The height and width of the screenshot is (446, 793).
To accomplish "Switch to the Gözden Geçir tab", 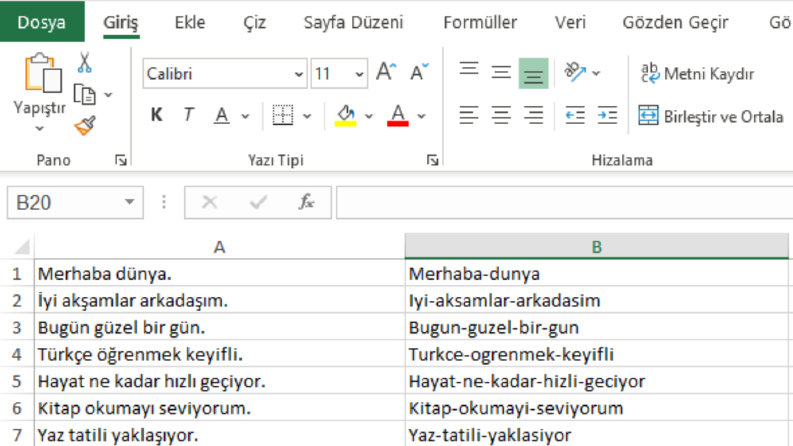I will point(675,22).
